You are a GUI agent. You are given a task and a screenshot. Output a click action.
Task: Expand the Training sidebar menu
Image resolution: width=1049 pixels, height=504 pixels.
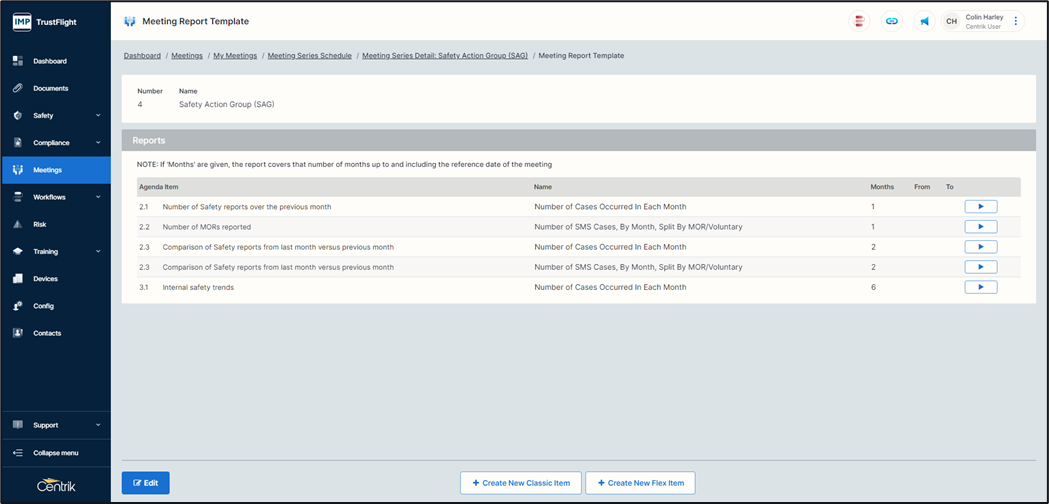pos(97,252)
